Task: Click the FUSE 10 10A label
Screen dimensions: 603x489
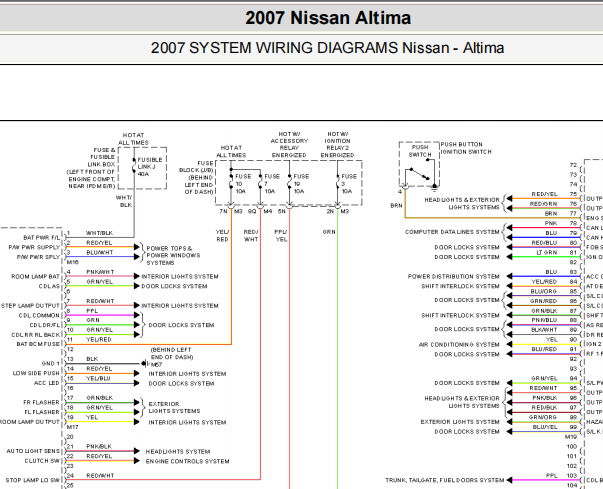Action: point(242,184)
